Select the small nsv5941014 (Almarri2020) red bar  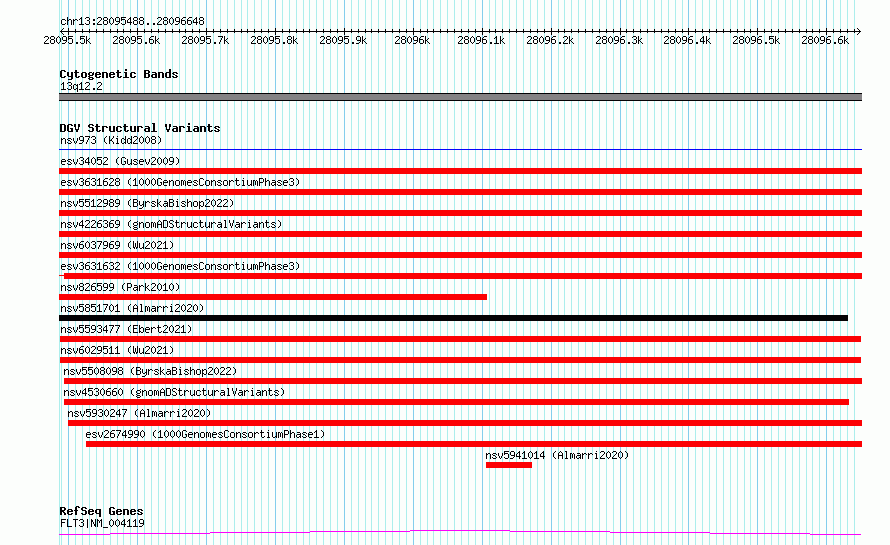509,465
